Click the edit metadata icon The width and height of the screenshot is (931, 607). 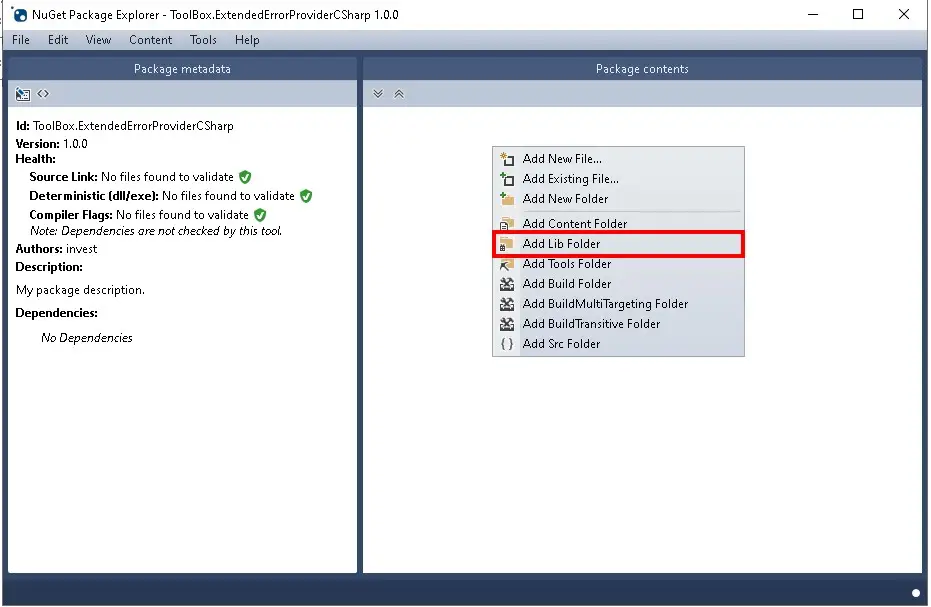(x=23, y=94)
